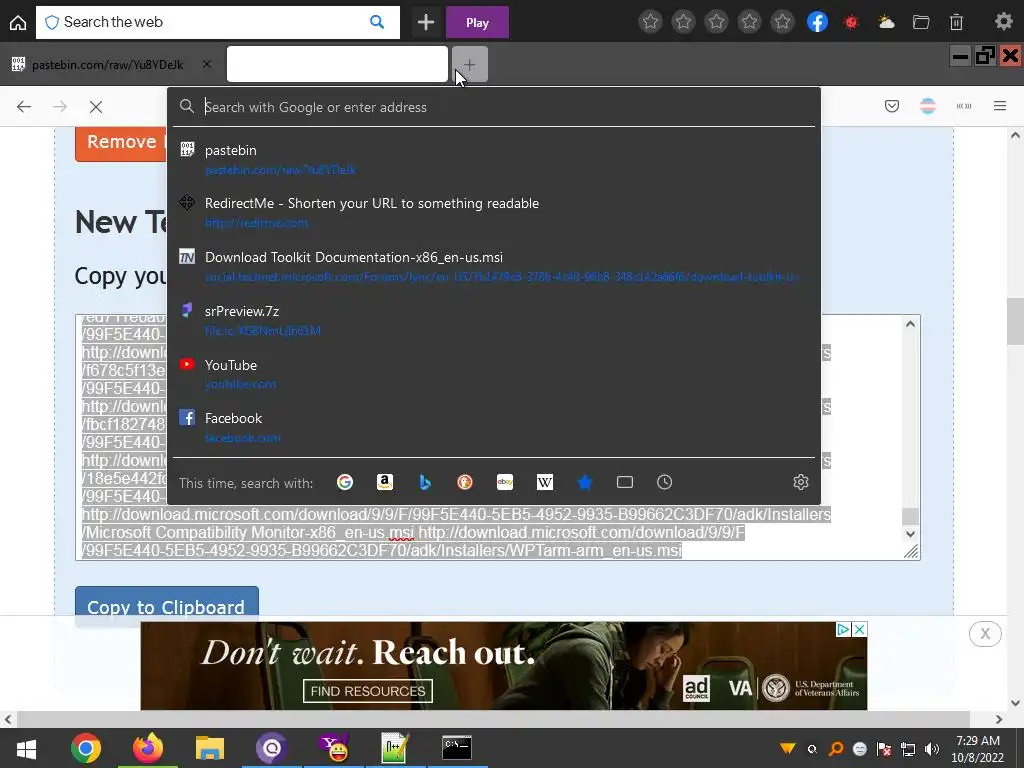Search bookmarks with the star icon
Viewport: 1024px width, 768px height.
584,482
